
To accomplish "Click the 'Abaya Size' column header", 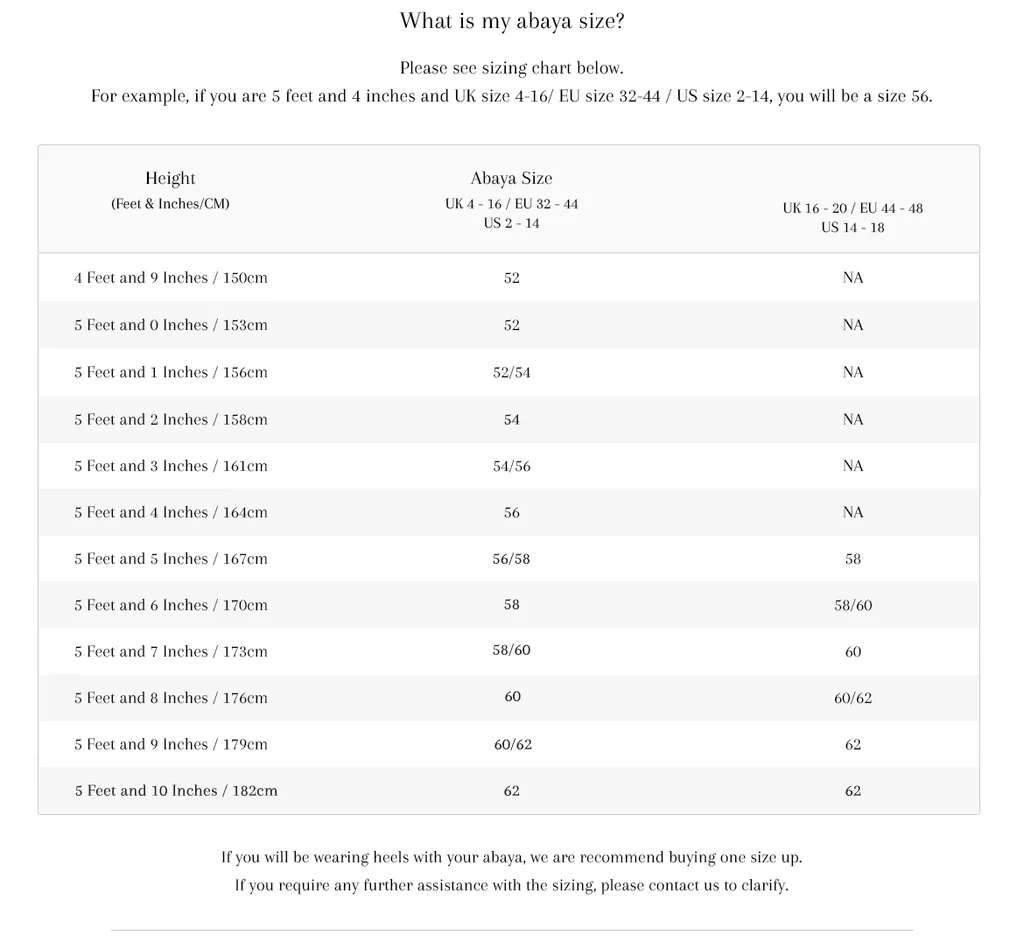I will pyautogui.click(x=511, y=178).
